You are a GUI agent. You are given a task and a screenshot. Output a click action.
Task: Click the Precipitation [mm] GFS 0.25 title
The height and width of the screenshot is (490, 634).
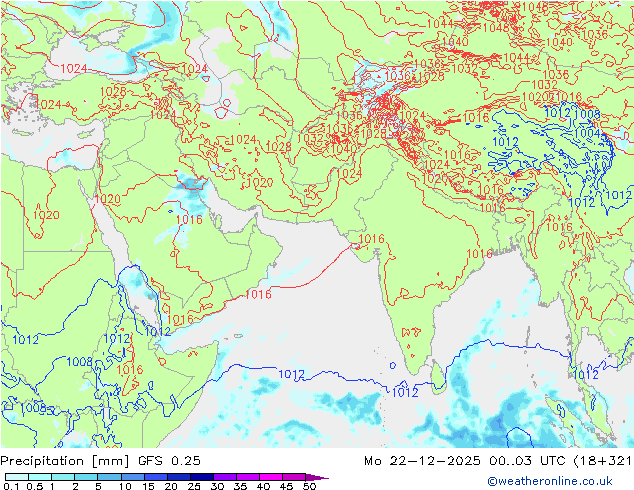[100, 461]
